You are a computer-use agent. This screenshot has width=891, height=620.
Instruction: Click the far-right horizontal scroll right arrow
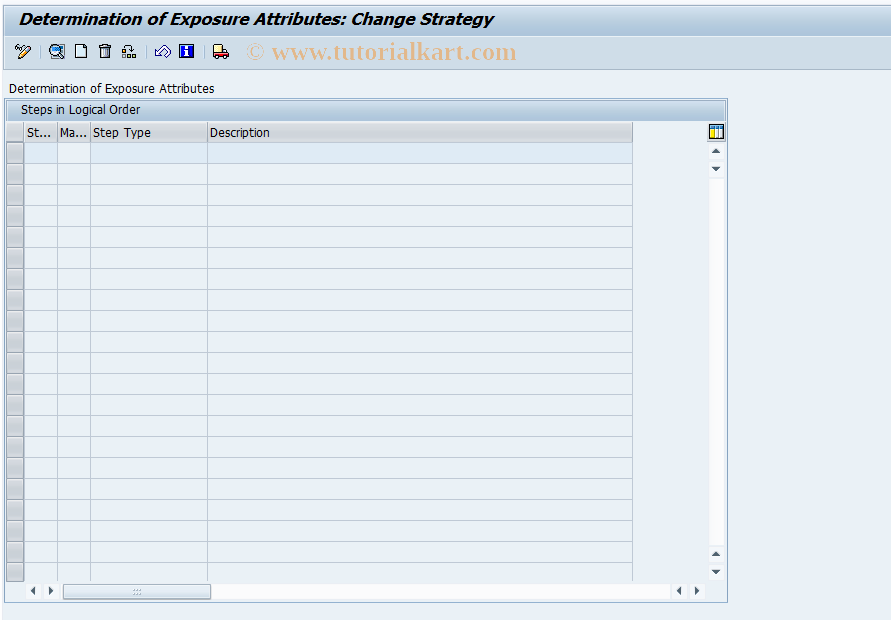point(697,591)
